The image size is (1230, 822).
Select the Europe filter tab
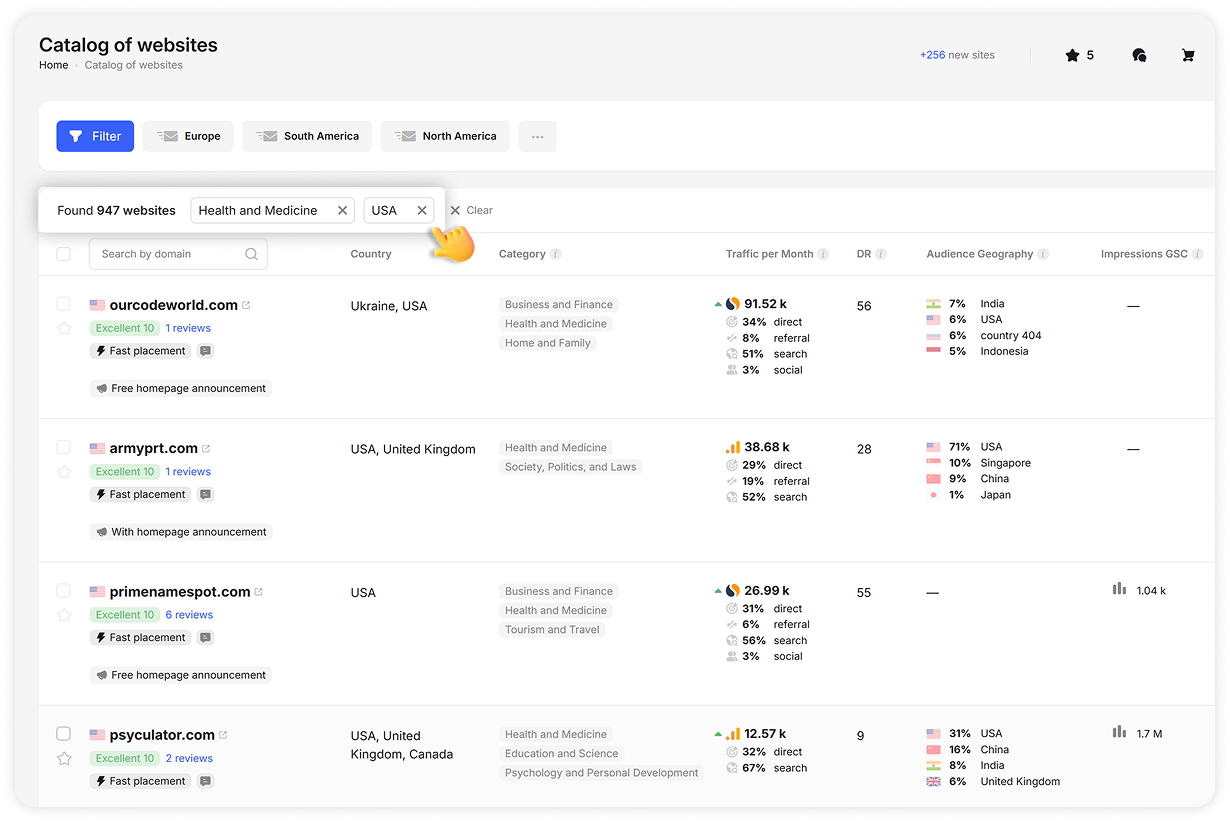pos(188,136)
